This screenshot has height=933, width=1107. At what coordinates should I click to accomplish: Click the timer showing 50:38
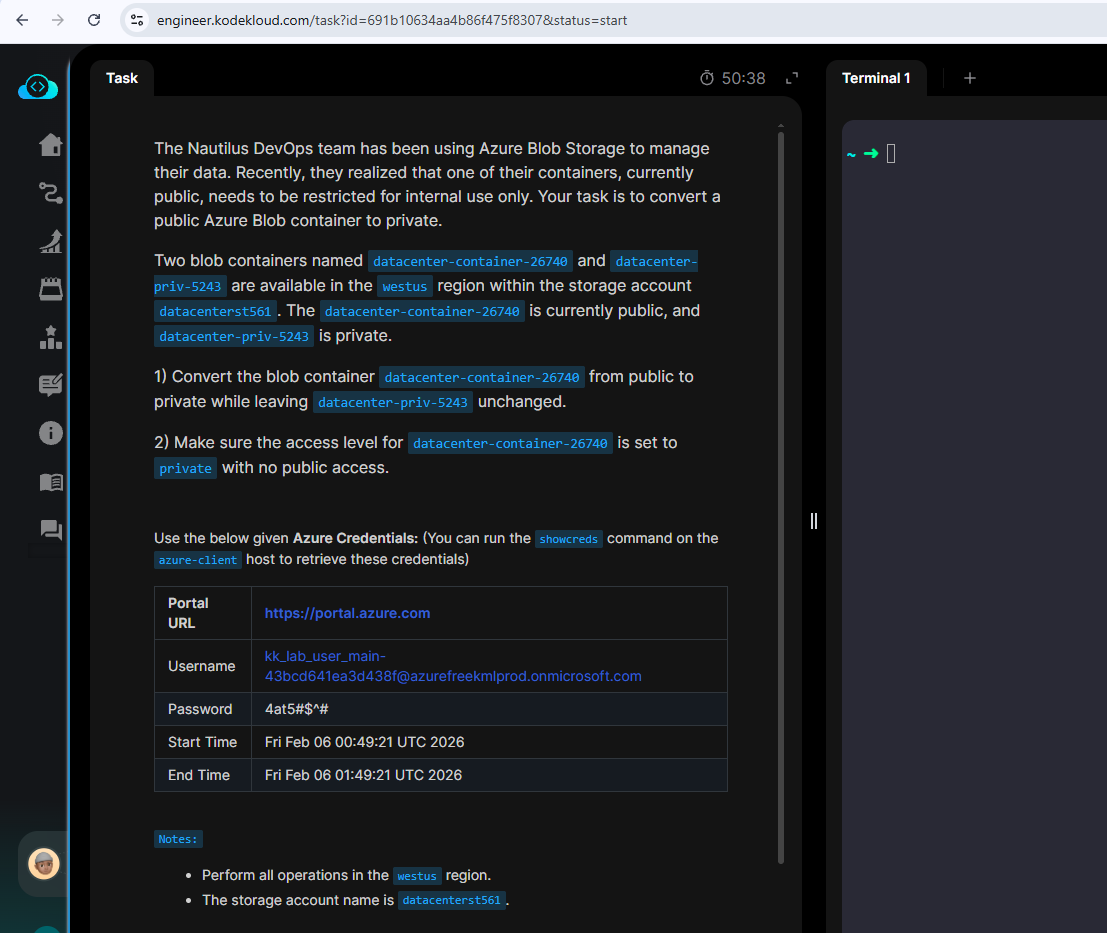(733, 78)
